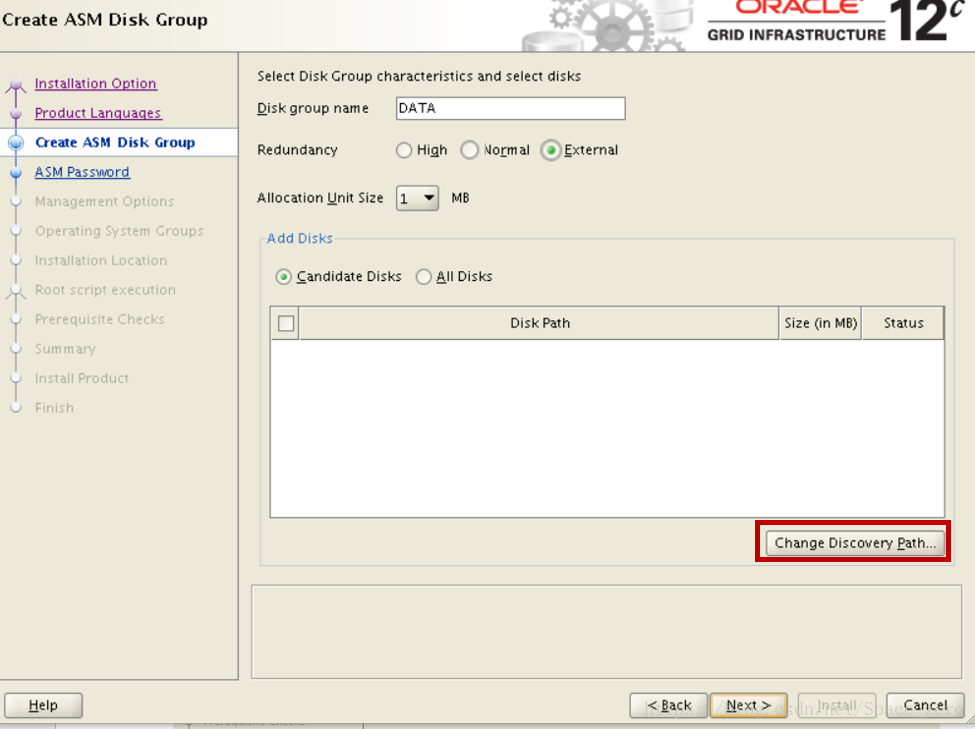Click the Finish step text
Image resolution: width=975 pixels, height=729 pixels.
(54, 408)
